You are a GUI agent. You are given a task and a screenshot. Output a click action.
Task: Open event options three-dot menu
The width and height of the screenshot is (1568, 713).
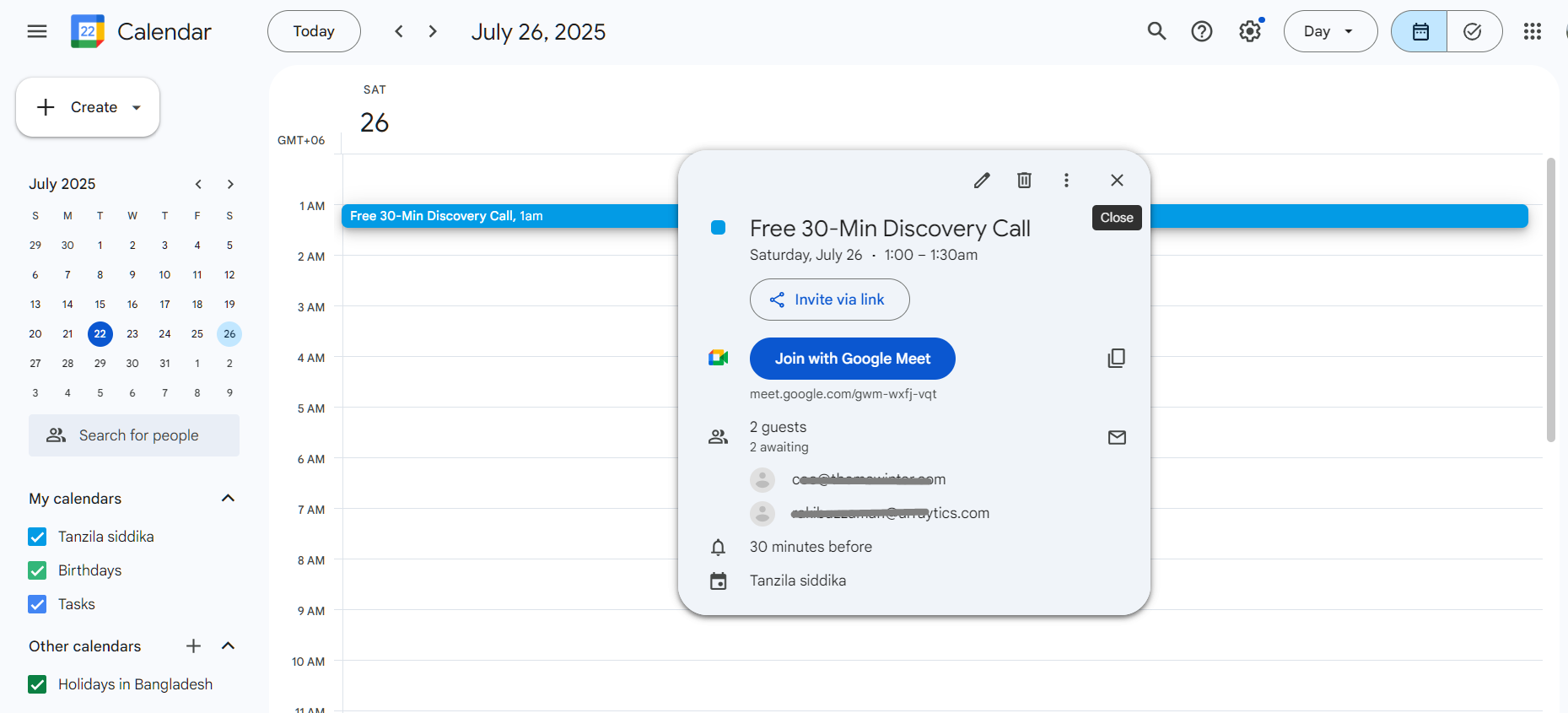point(1066,181)
